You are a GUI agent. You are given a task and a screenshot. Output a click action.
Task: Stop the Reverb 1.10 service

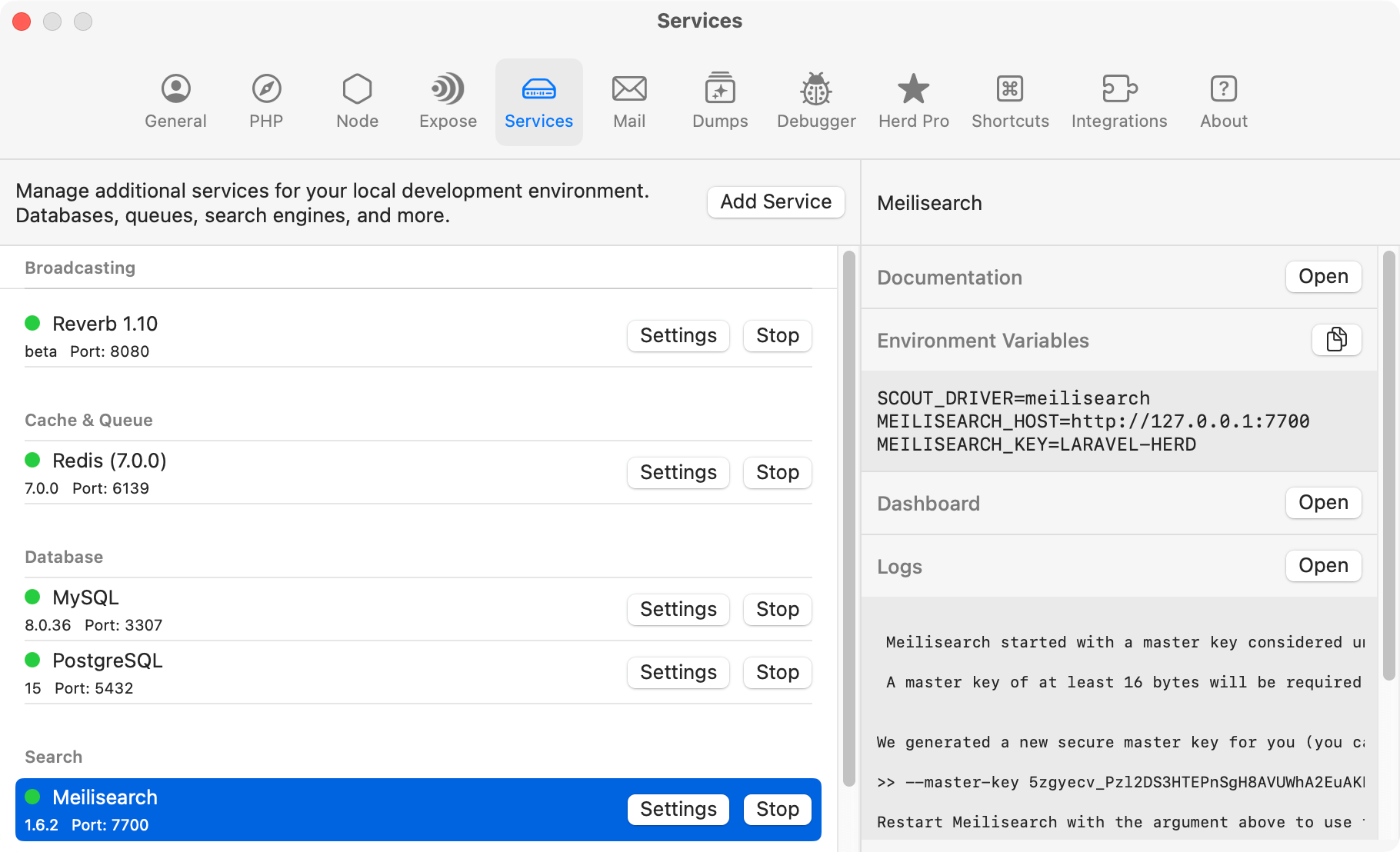777,335
